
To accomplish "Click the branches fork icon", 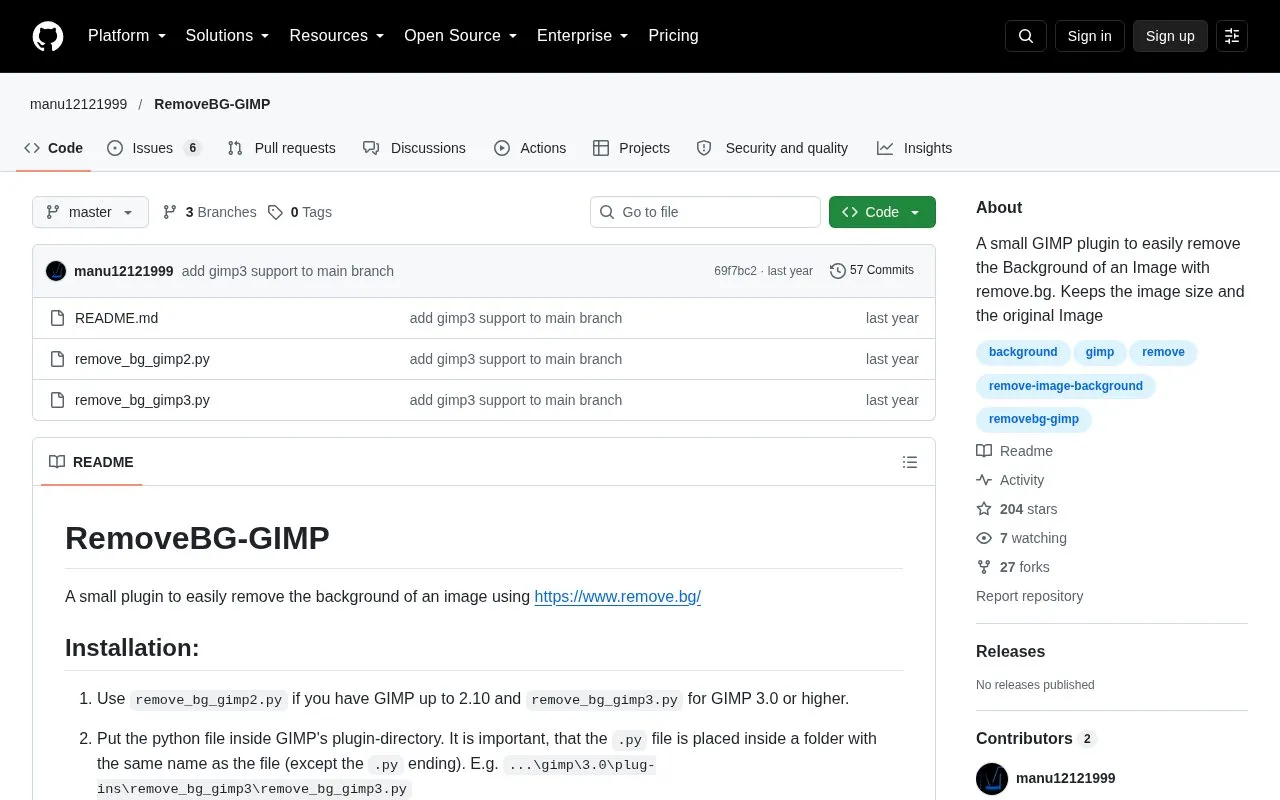I will coord(170,212).
